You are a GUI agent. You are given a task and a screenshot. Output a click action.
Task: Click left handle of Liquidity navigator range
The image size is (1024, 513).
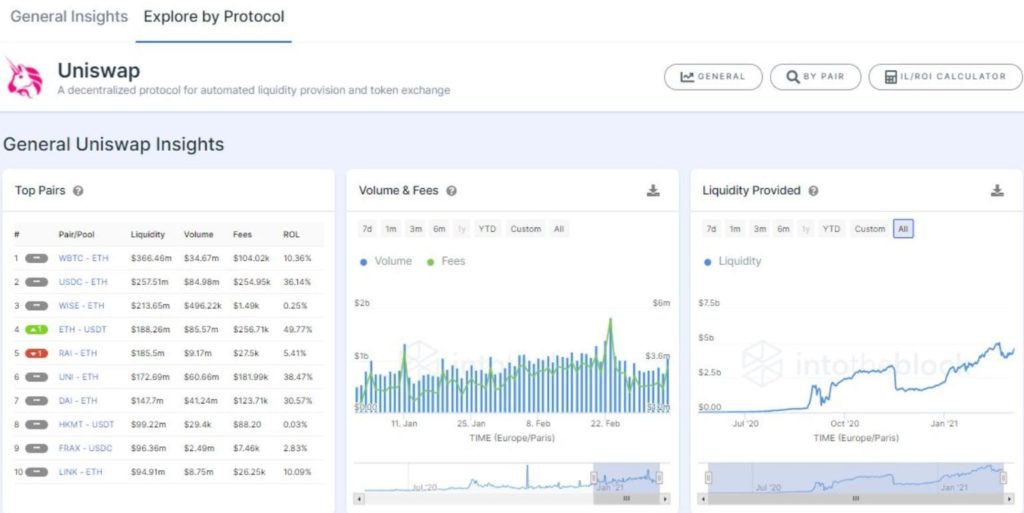708,478
